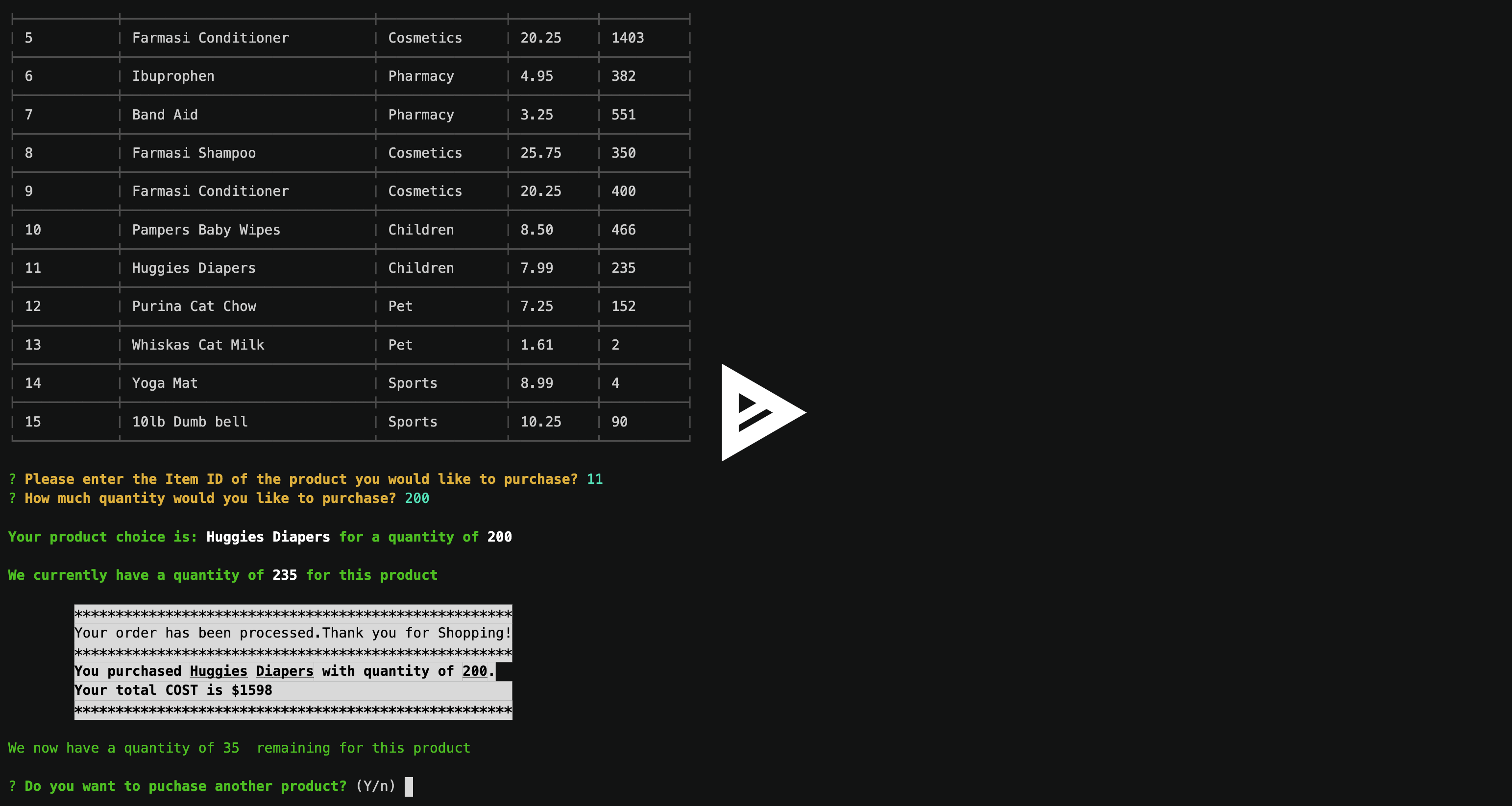Screen dimensions: 1512x806
Task: Click price 7.25 for Purina Cat Chow
Action: [x=537, y=306]
